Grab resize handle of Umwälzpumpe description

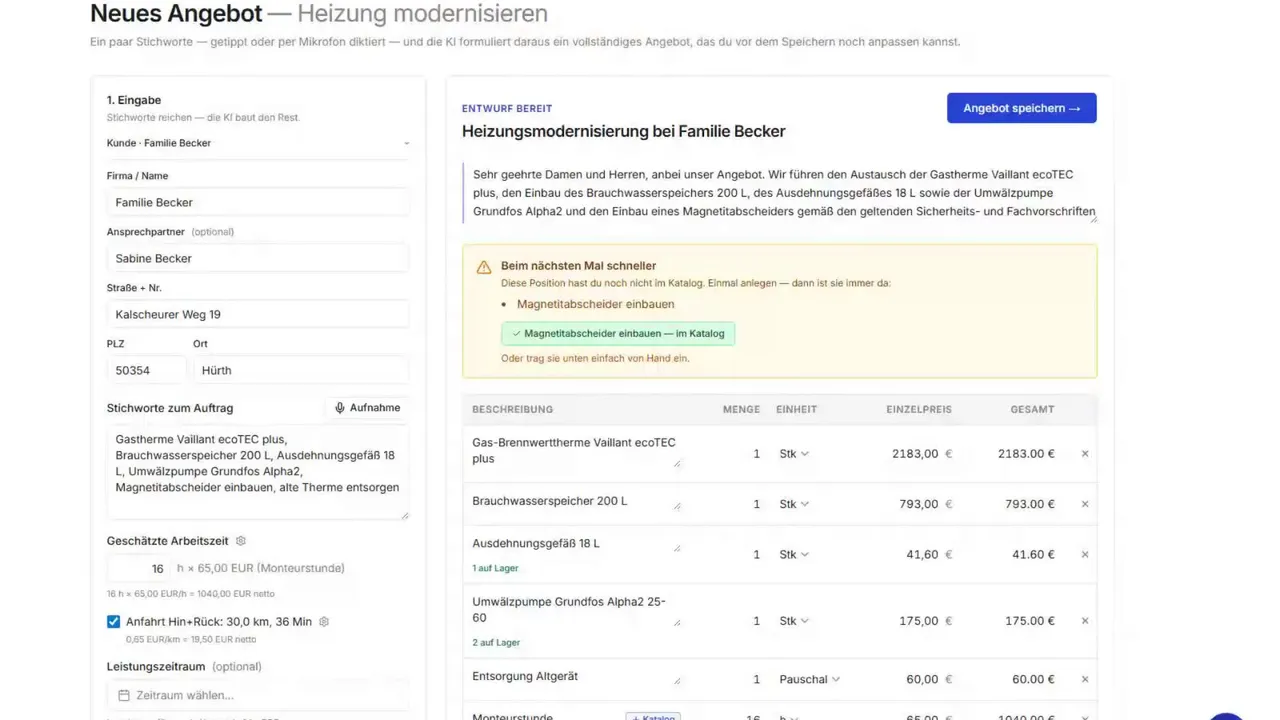pyautogui.click(x=677, y=623)
